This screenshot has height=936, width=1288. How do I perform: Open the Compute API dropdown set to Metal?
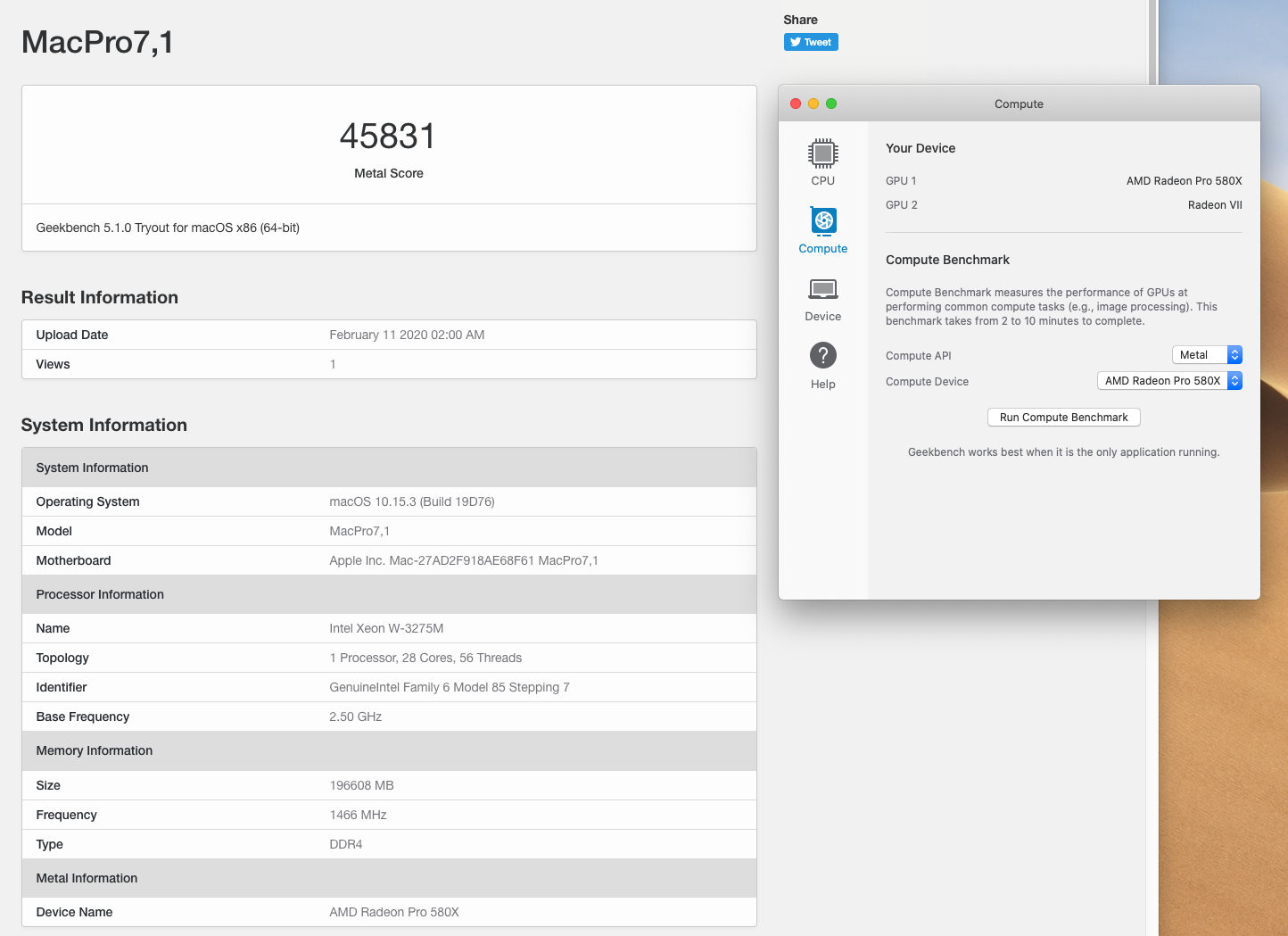pos(1207,355)
